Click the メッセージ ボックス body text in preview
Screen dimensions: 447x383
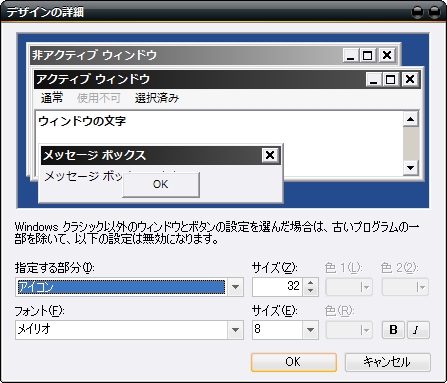point(83,176)
